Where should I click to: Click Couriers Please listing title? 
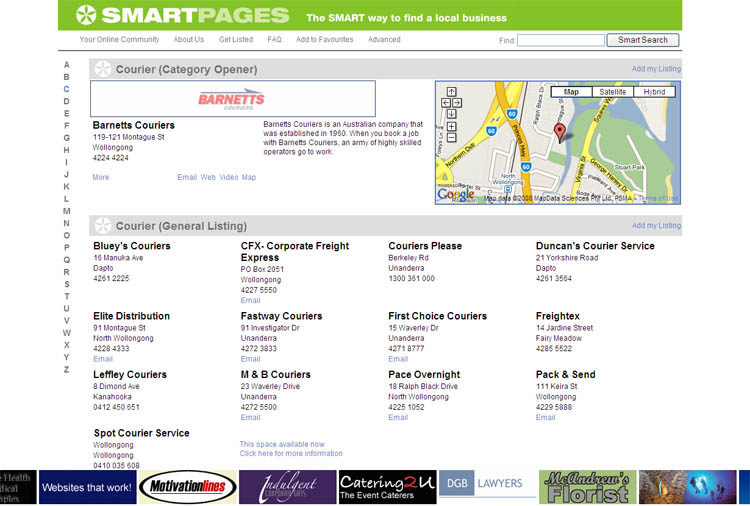[425, 246]
